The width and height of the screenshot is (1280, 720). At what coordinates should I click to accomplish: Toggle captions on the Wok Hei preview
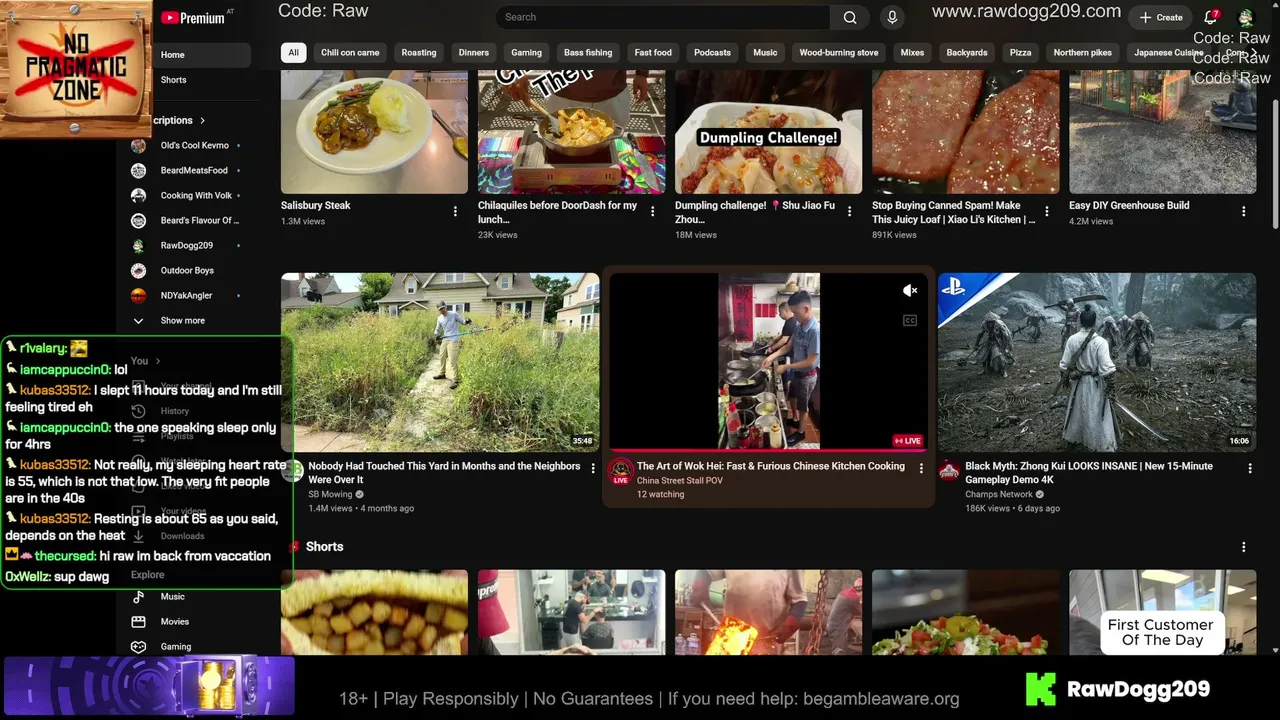[910, 320]
